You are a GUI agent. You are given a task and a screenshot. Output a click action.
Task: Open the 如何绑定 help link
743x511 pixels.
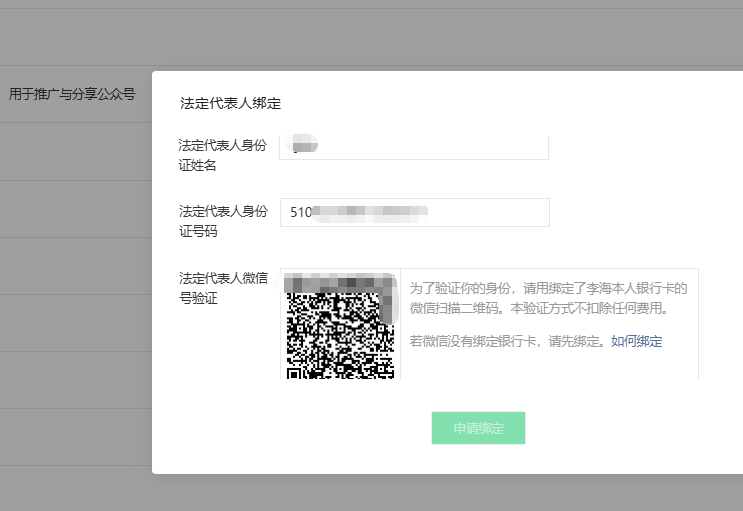[x=636, y=341]
